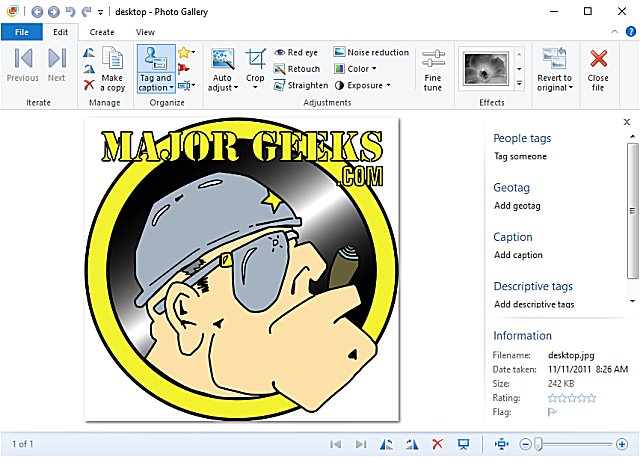Open the File menu
The height and width of the screenshot is (457, 640).
tap(21, 32)
